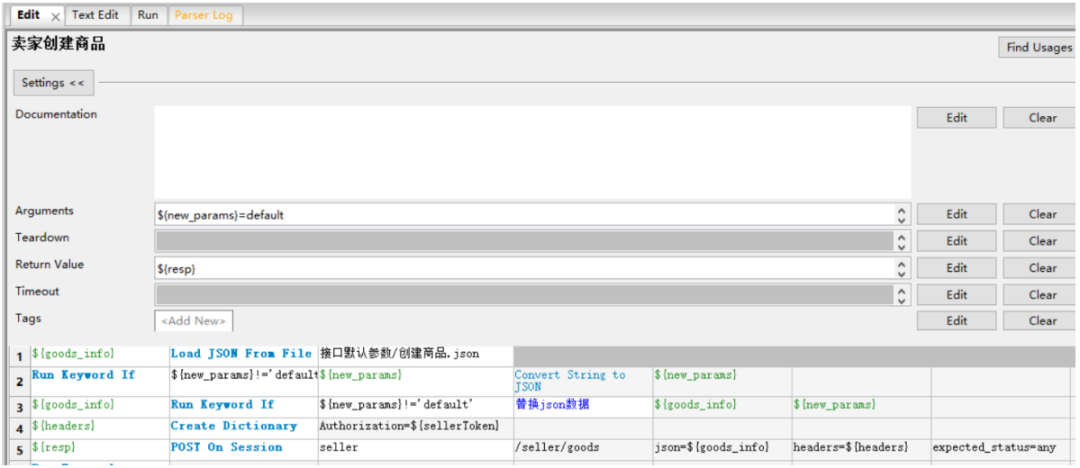Click the <Add New> tag box
The height and width of the screenshot is (468, 1080).
coord(194,321)
